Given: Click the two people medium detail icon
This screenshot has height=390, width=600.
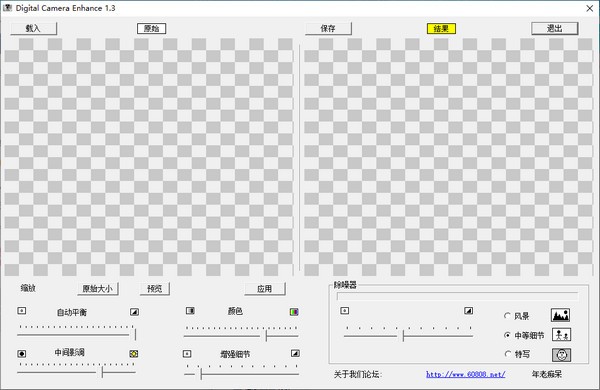Looking at the screenshot, I should point(561,335).
